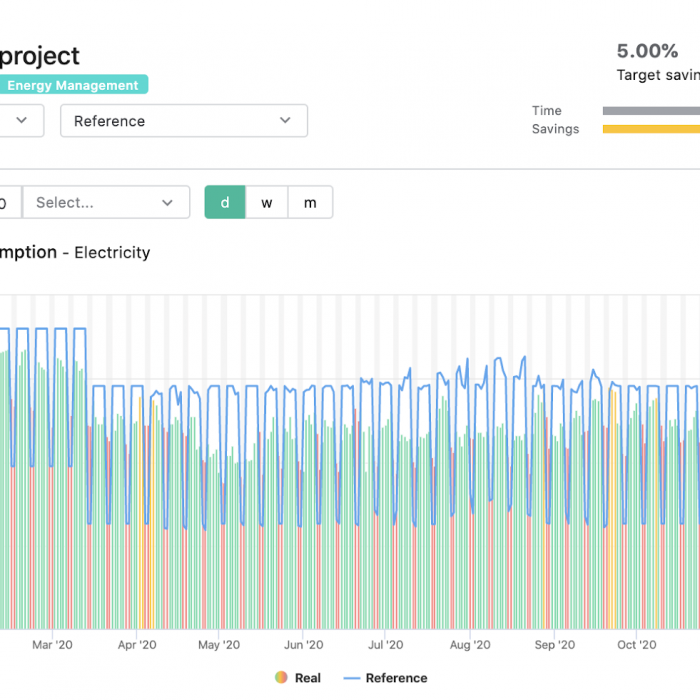Click the partially visible input left of Select...

pos(10,202)
